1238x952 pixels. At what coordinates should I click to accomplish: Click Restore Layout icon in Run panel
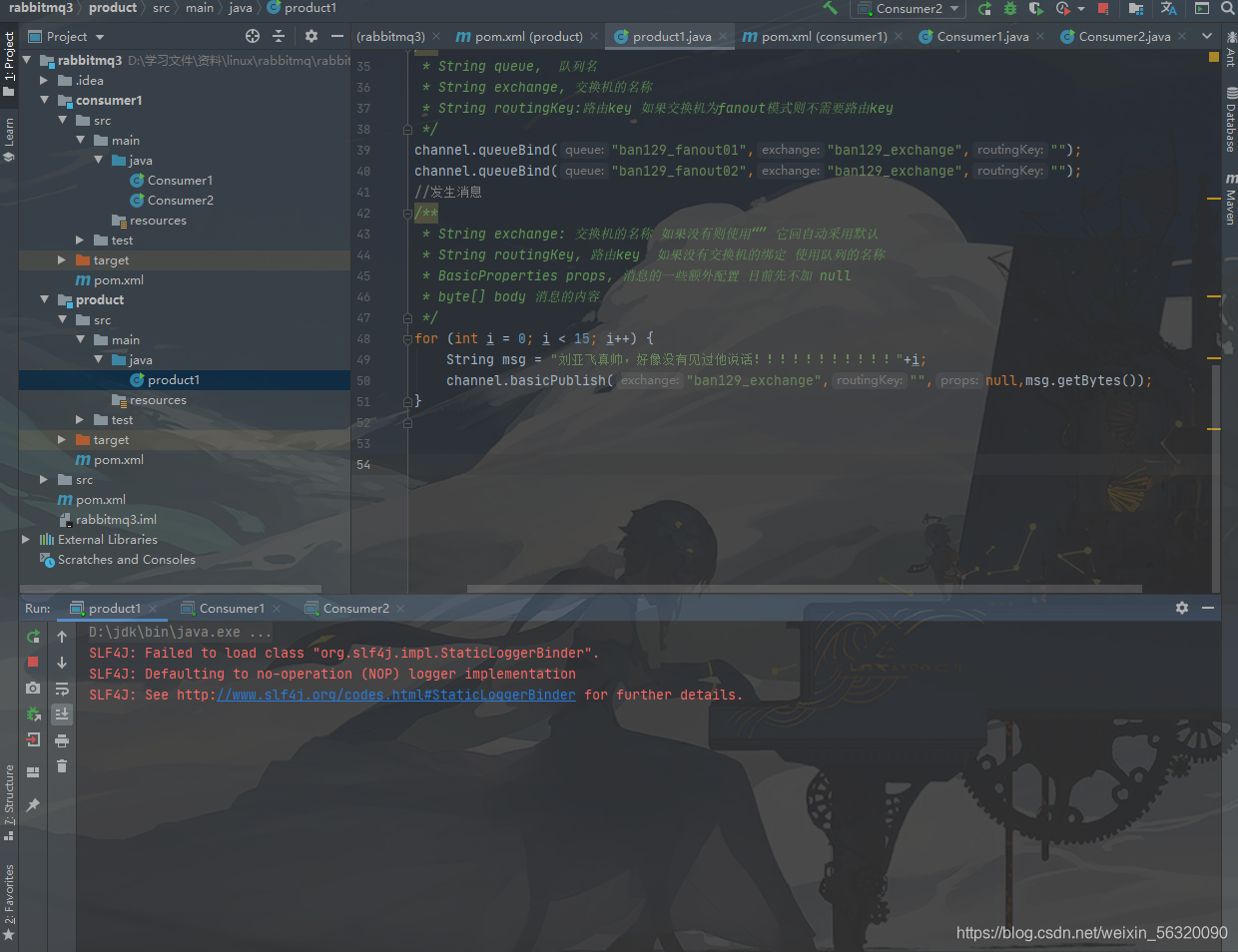[33, 772]
